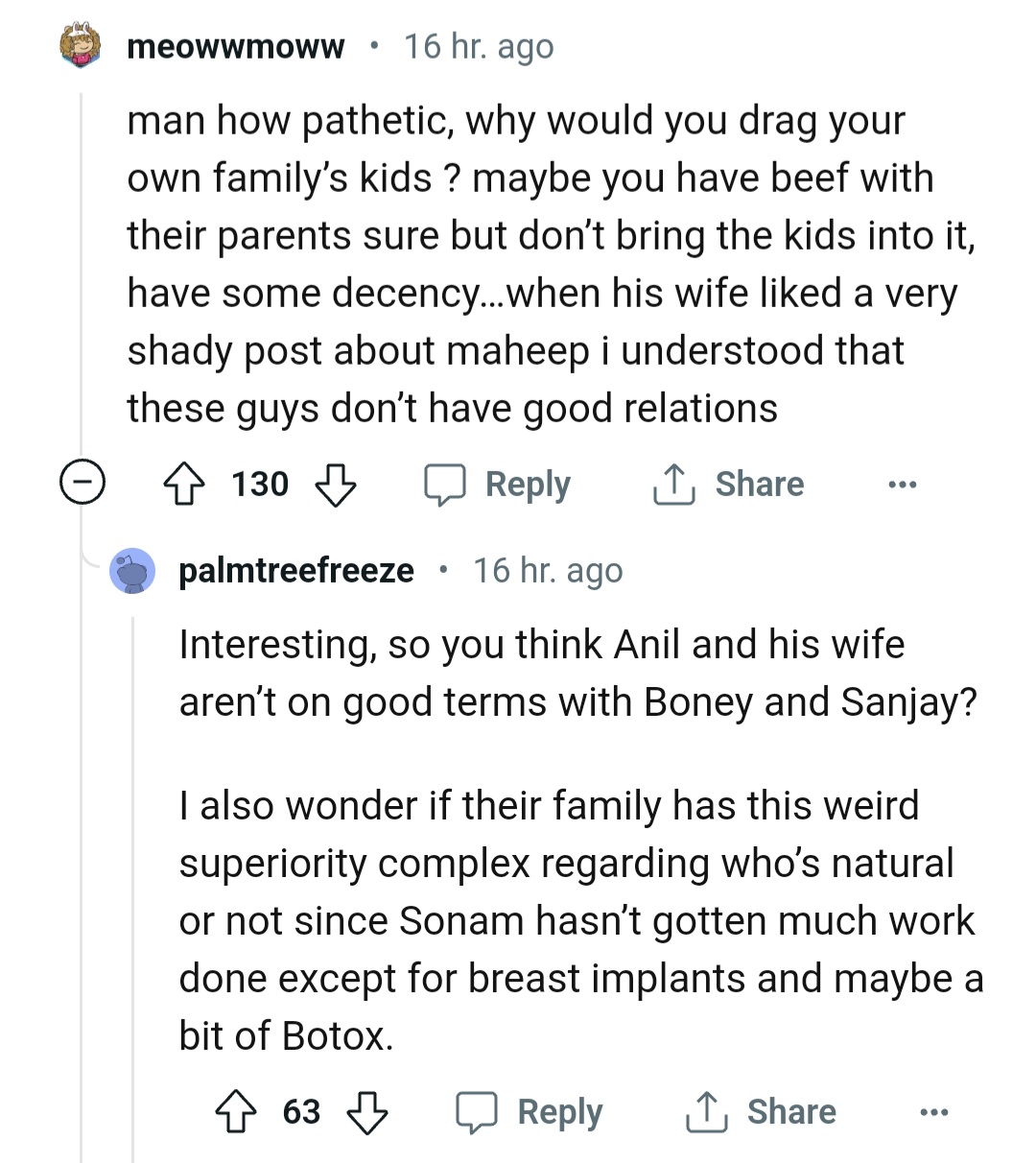Click the 130 vote count

point(260,485)
